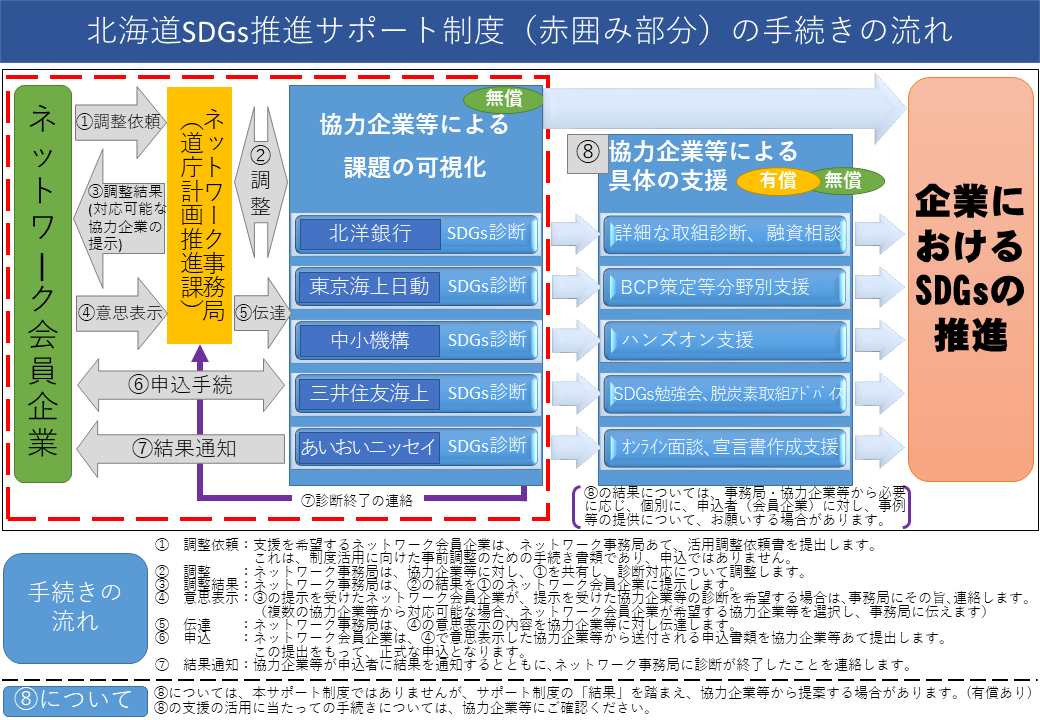1040x720 pixels.
Task: Select the オンライン面談、宣言書作成支援 item
Action: (x=724, y=447)
